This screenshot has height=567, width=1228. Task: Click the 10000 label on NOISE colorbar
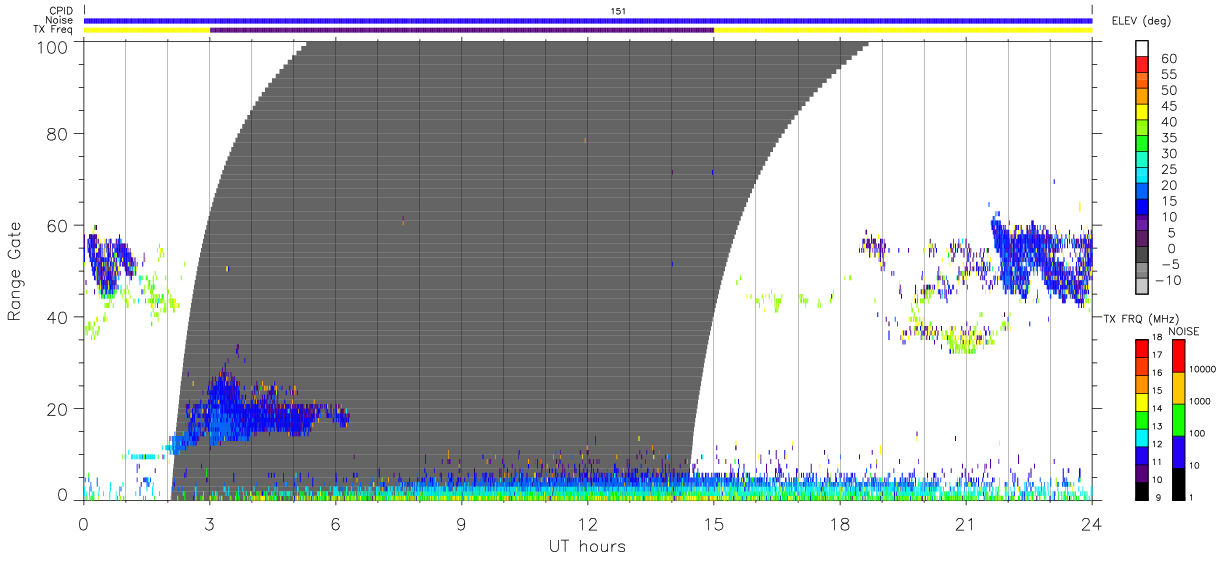pyautogui.click(x=1203, y=370)
